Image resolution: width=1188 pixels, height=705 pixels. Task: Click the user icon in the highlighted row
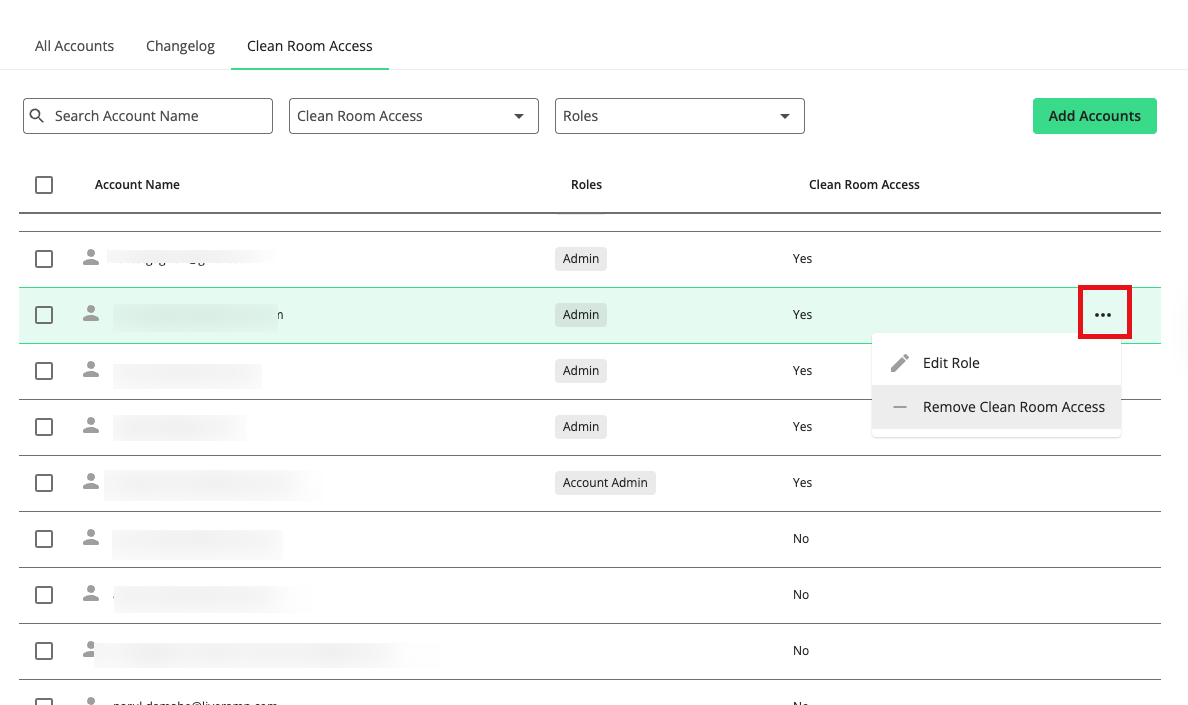pos(91,314)
